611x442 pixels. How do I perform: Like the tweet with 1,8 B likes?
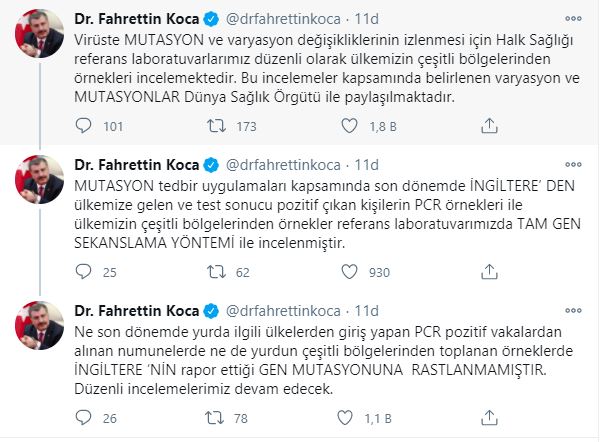click(x=349, y=126)
